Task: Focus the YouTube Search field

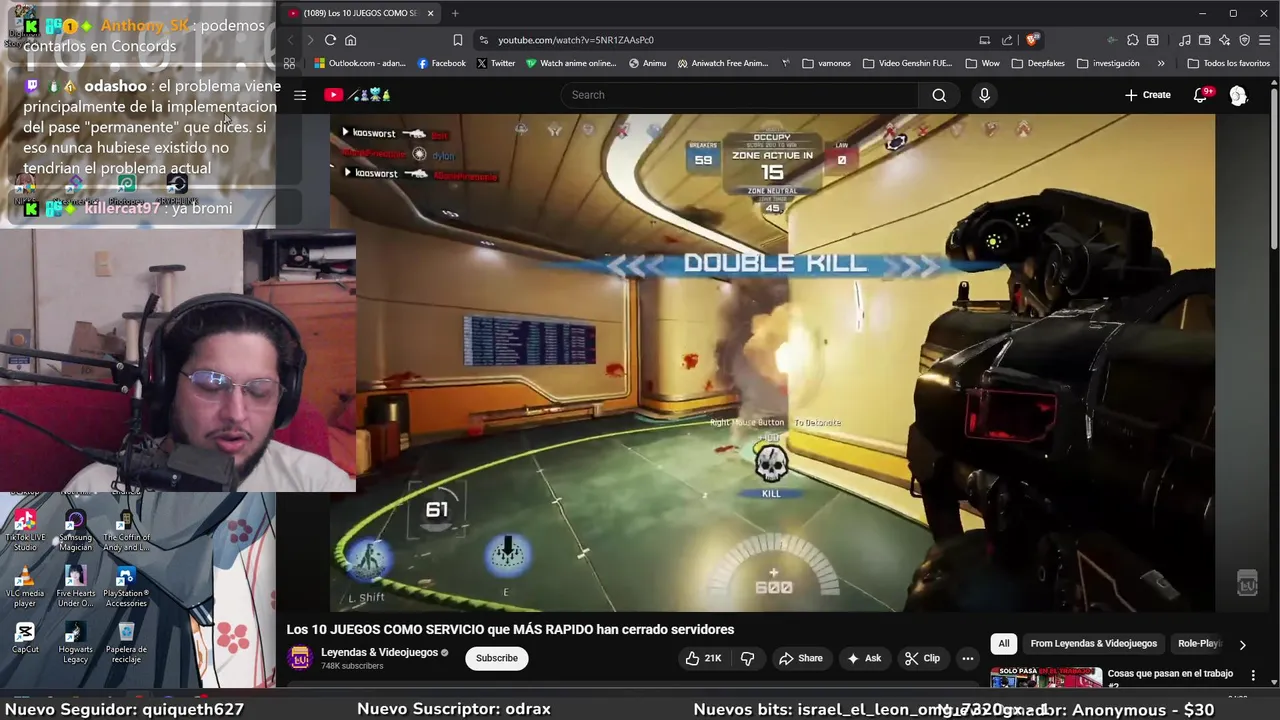Action: point(740,95)
